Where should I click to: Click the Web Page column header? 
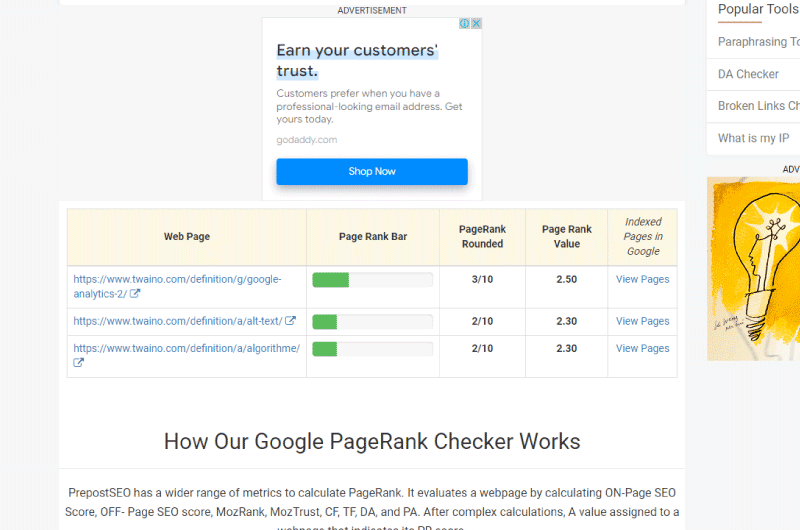[187, 237]
